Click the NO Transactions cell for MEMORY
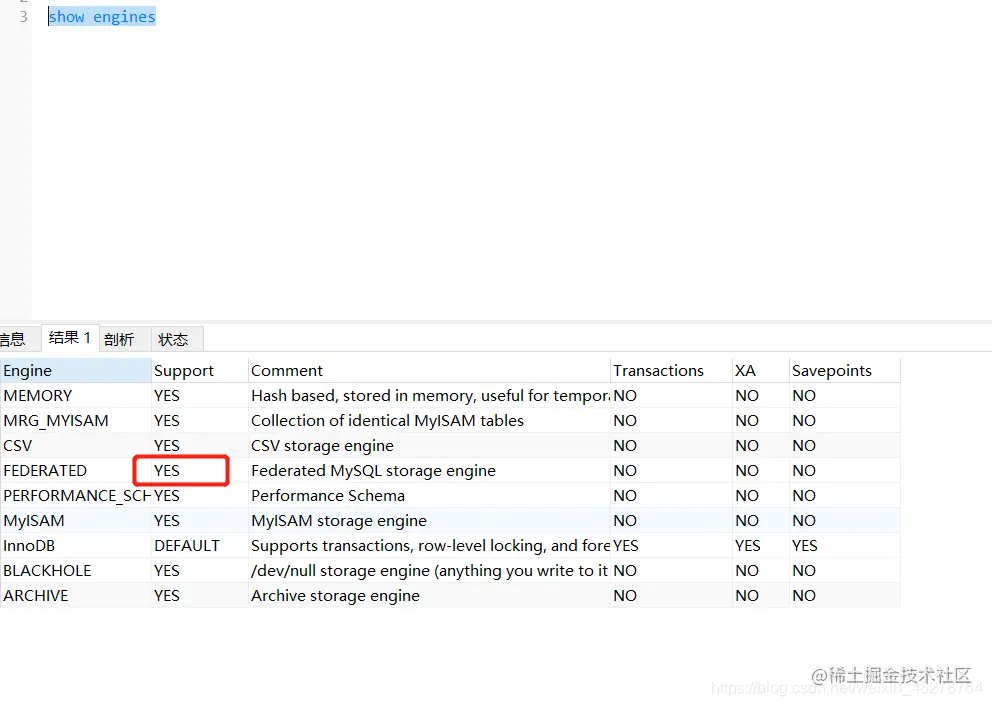The height and width of the screenshot is (706, 992). point(671,395)
